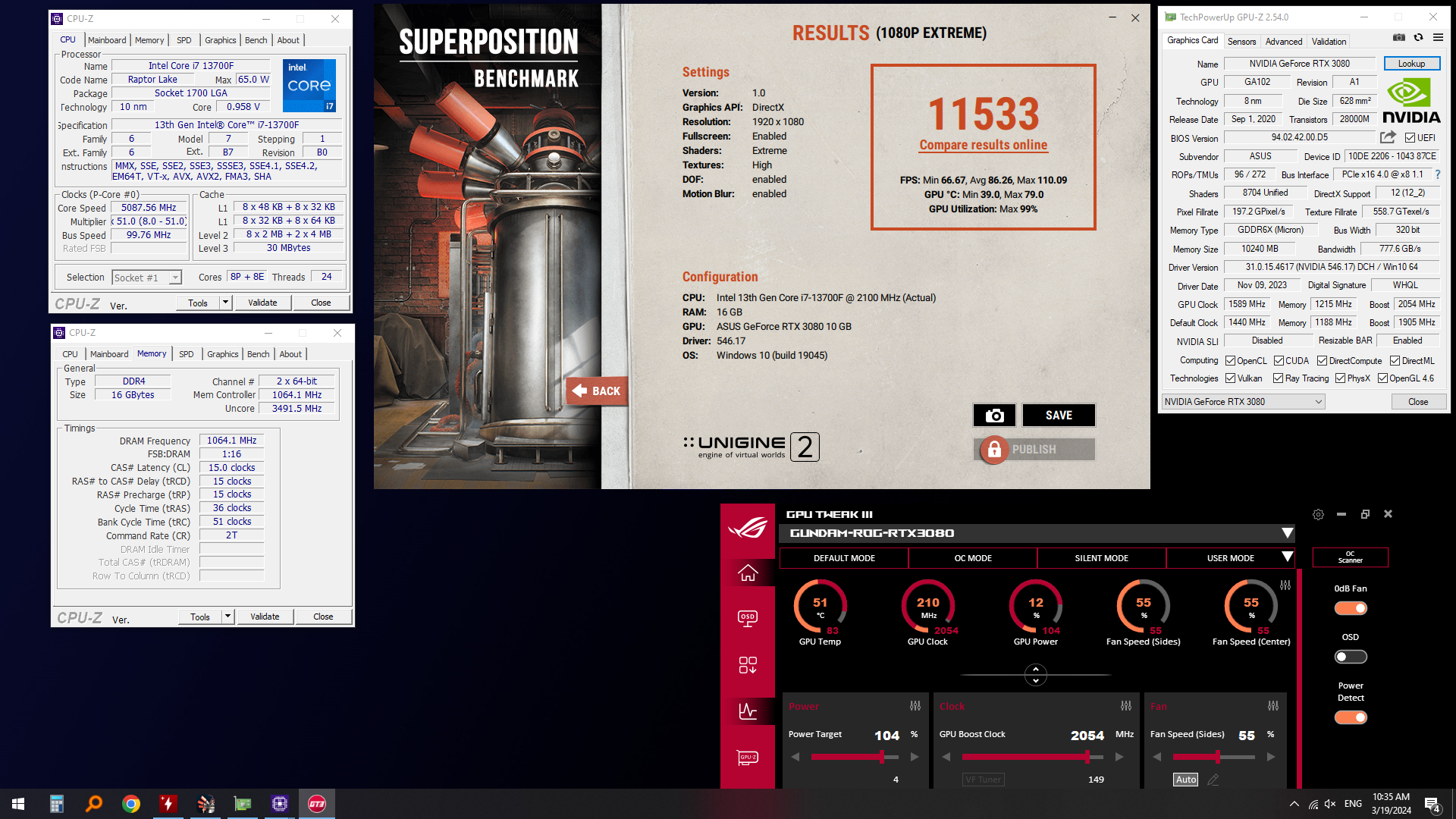Expand the GUNDAM-ROG-RTX3080 profile dropdown
The image size is (1456, 819).
(1287, 533)
